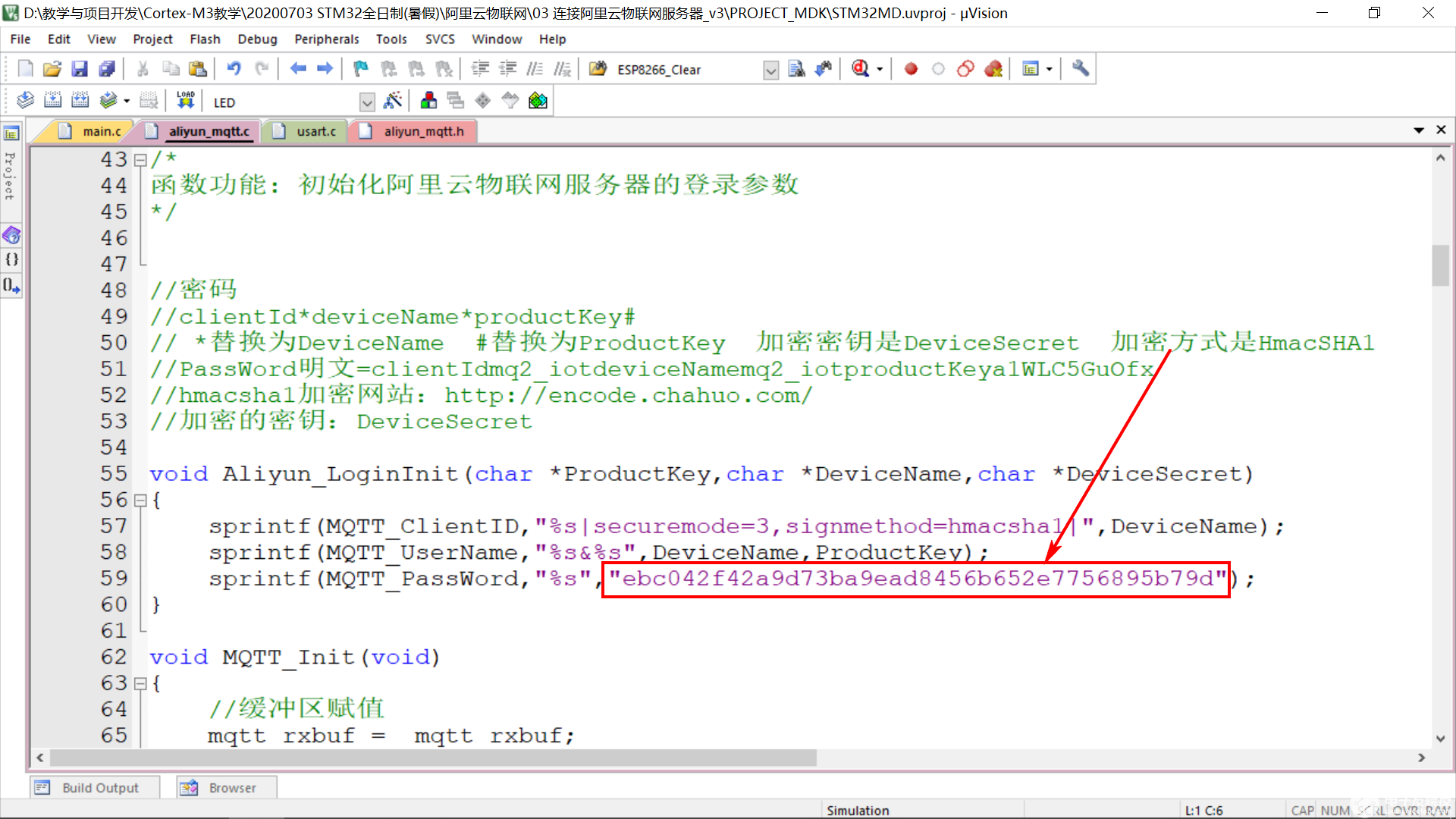
Task: Collapse function block at line 56
Action: pyautogui.click(x=140, y=500)
